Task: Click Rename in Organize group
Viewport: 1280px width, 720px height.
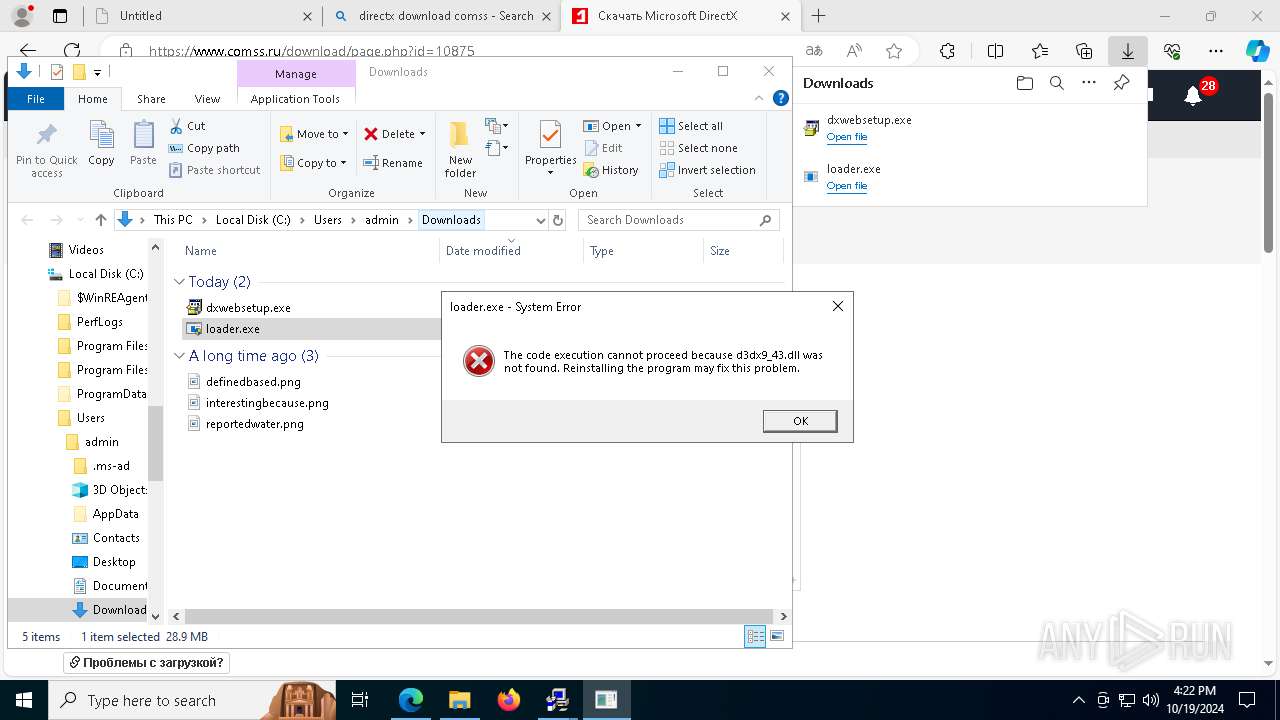Action: (x=393, y=163)
